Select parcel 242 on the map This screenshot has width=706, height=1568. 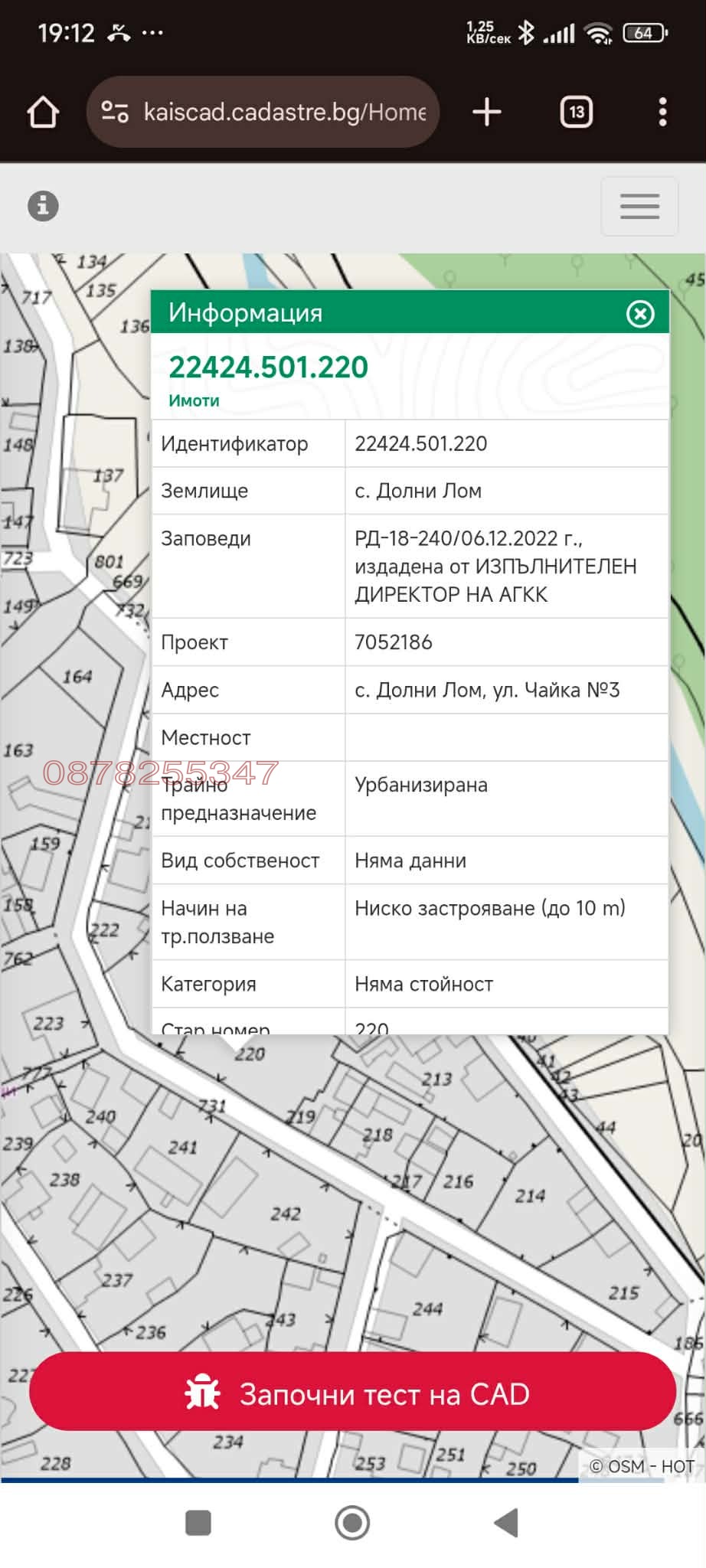(285, 1214)
